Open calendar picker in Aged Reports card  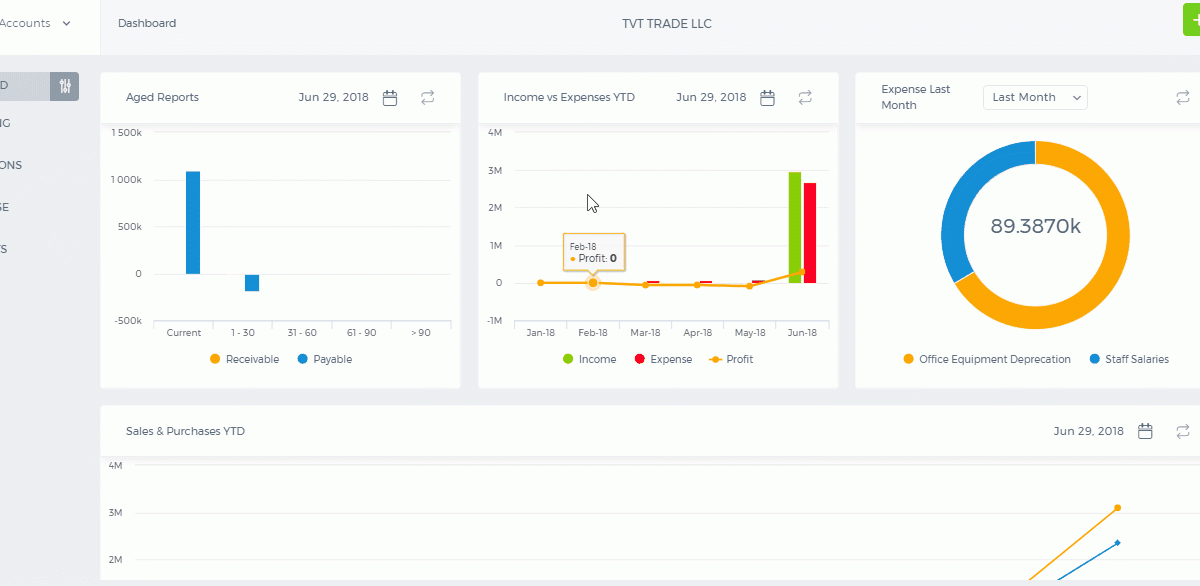click(390, 98)
